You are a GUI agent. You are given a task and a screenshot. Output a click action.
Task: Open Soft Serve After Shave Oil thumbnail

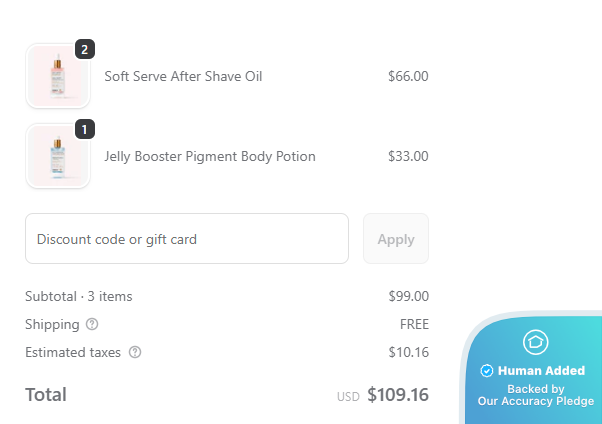(57, 76)
